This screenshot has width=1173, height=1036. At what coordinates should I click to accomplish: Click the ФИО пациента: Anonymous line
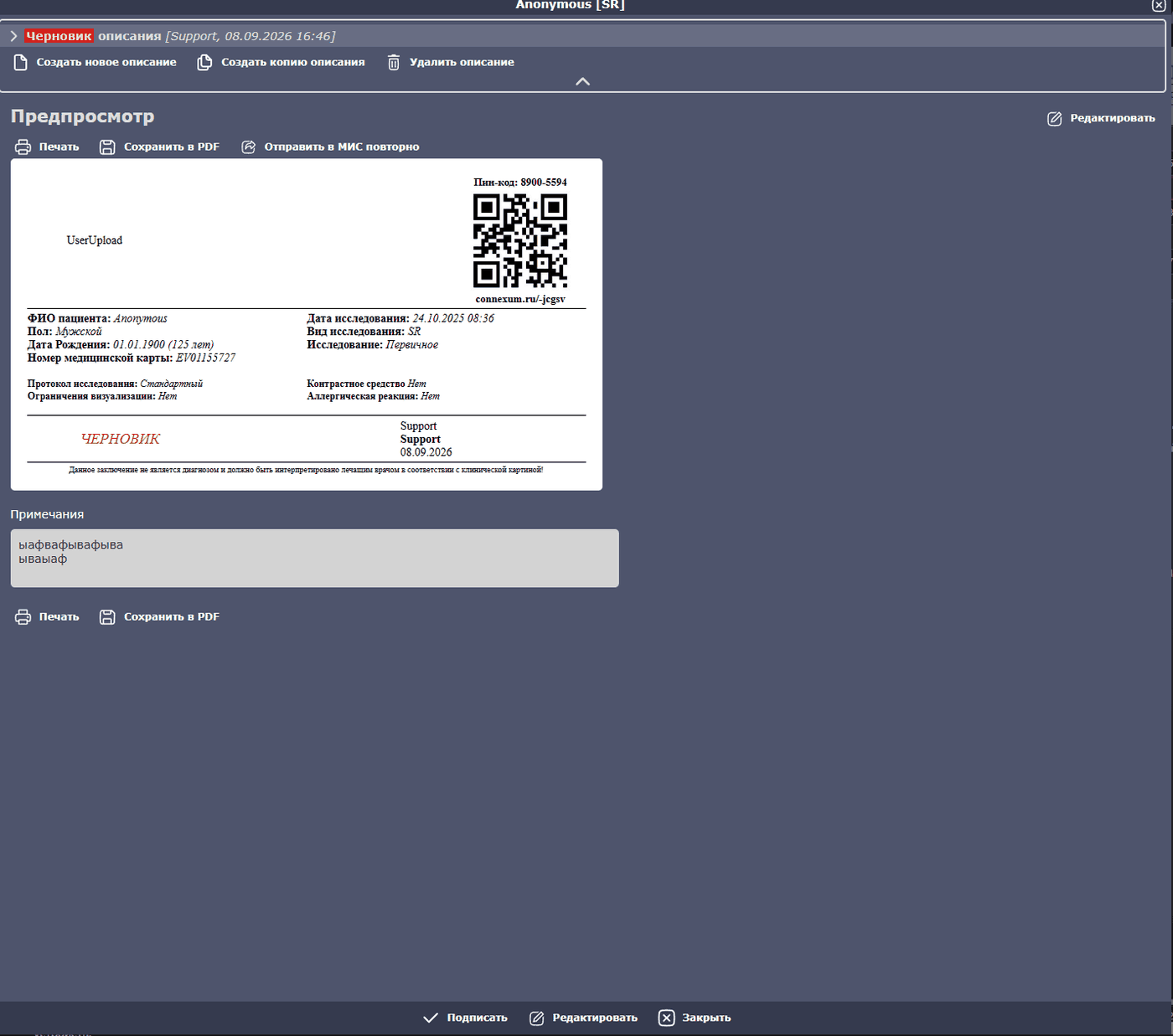click(x=97, y=318)
